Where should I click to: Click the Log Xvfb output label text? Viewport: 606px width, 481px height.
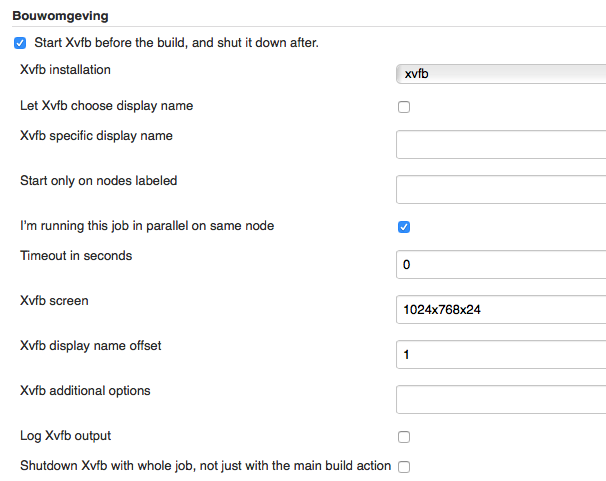click(x=65, y=435)
